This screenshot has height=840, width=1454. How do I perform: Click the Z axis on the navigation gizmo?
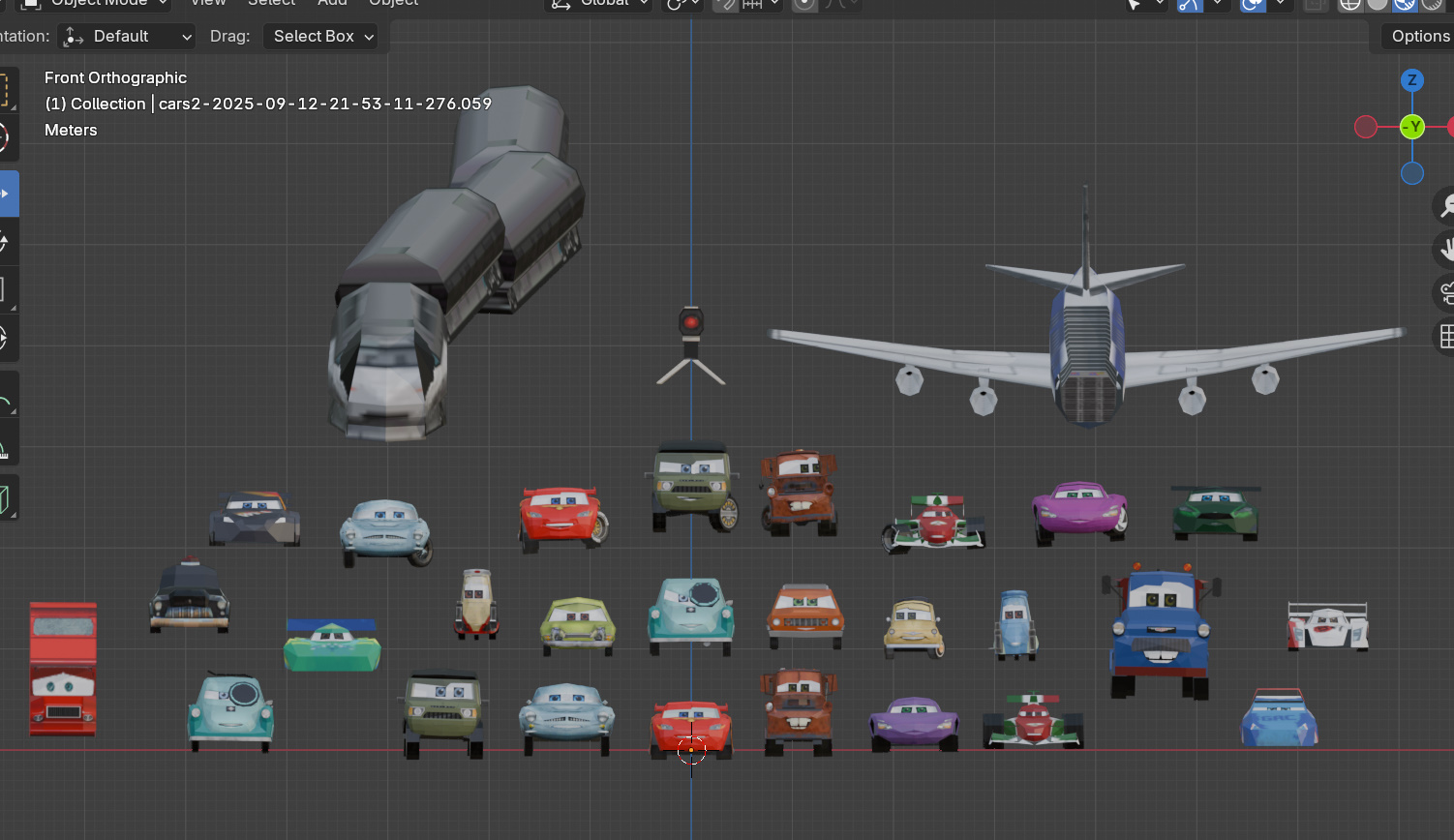tap(1412, 80)
